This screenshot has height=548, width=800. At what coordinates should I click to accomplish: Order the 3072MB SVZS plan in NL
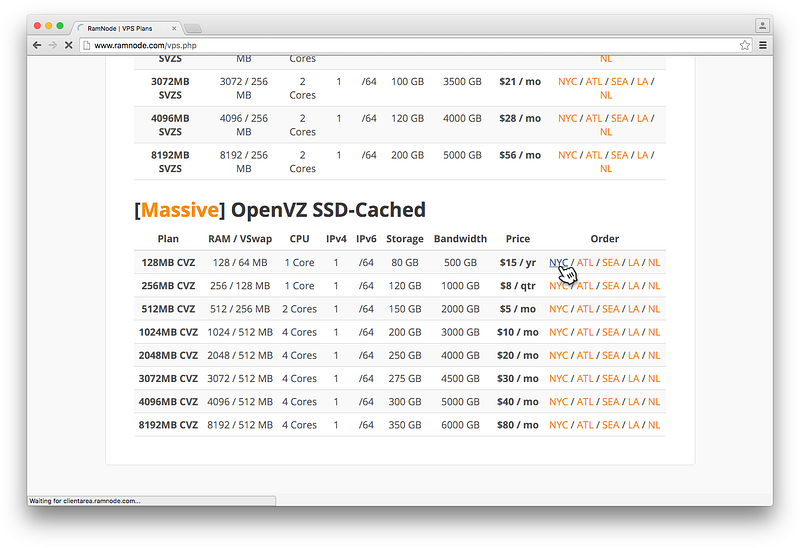[606, 95]
